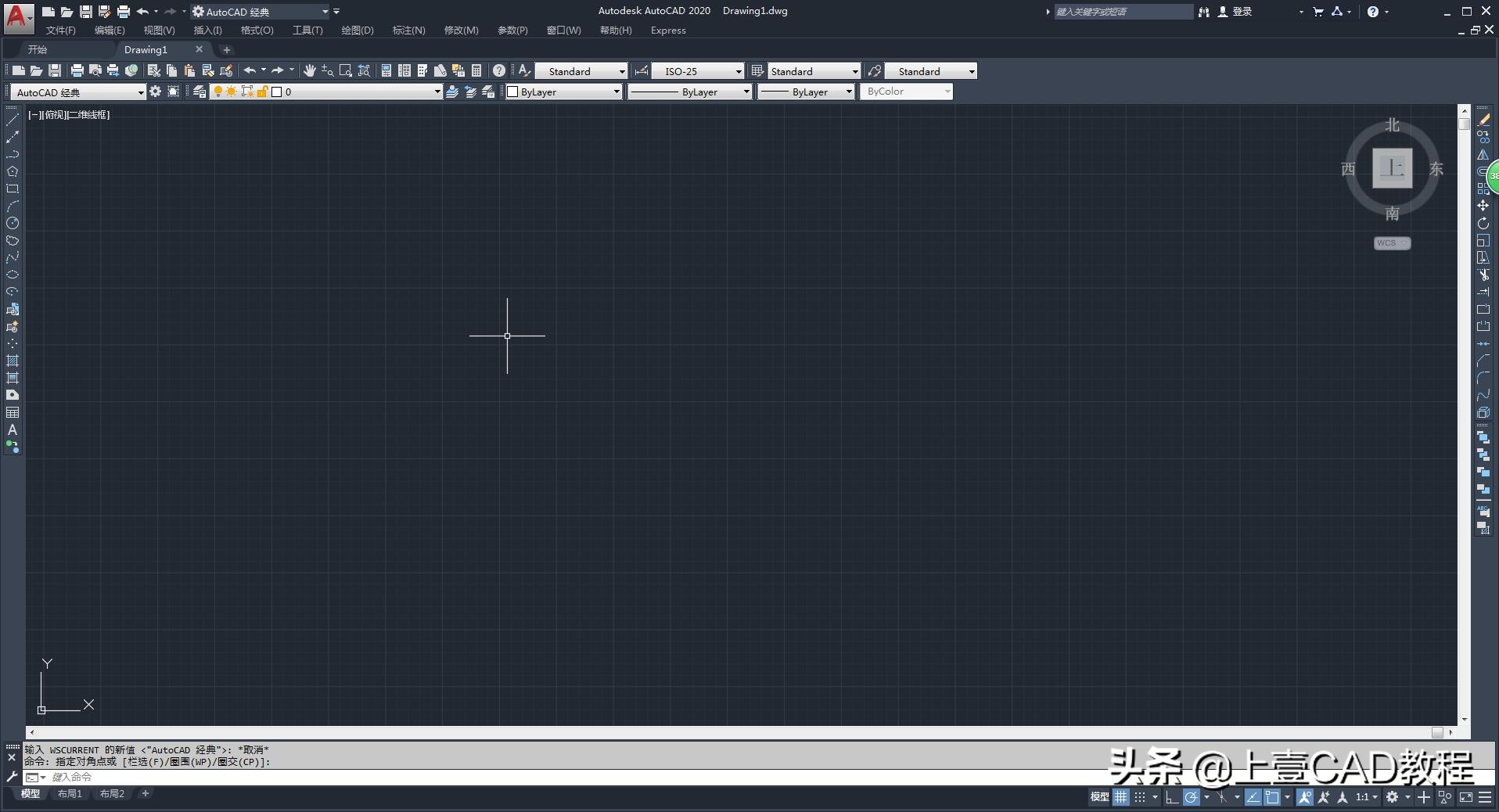
Task: Select the Fillet modify tool
Action: coord(1483,378)
